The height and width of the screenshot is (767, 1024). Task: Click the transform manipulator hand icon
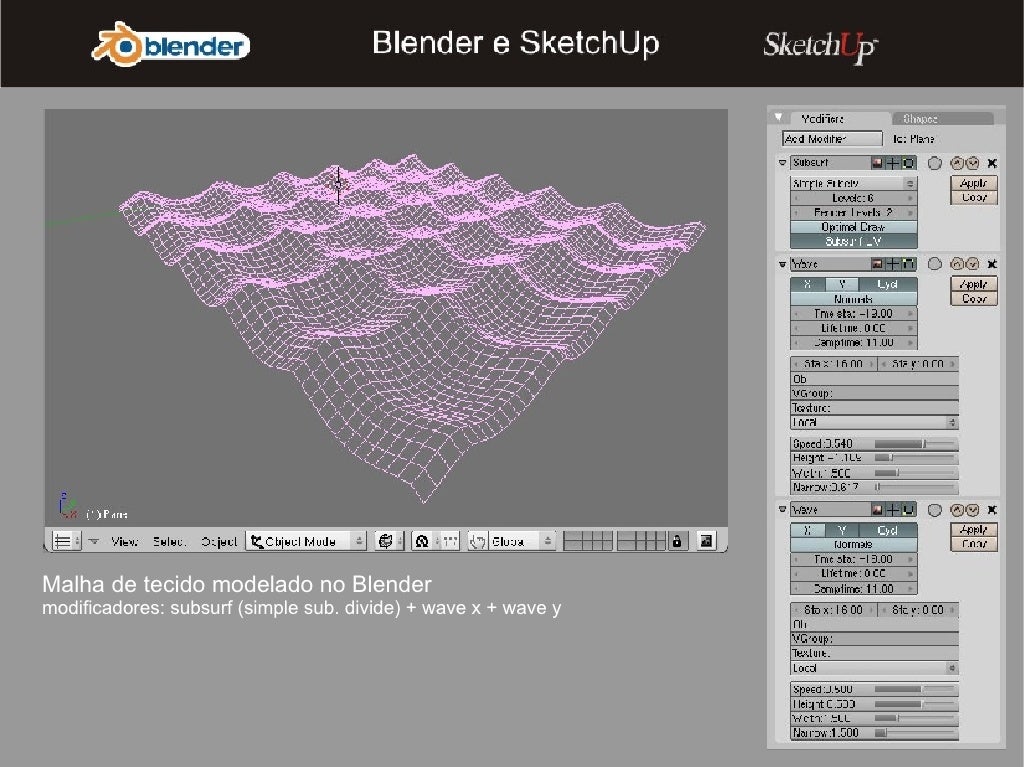tap(477, 542)
